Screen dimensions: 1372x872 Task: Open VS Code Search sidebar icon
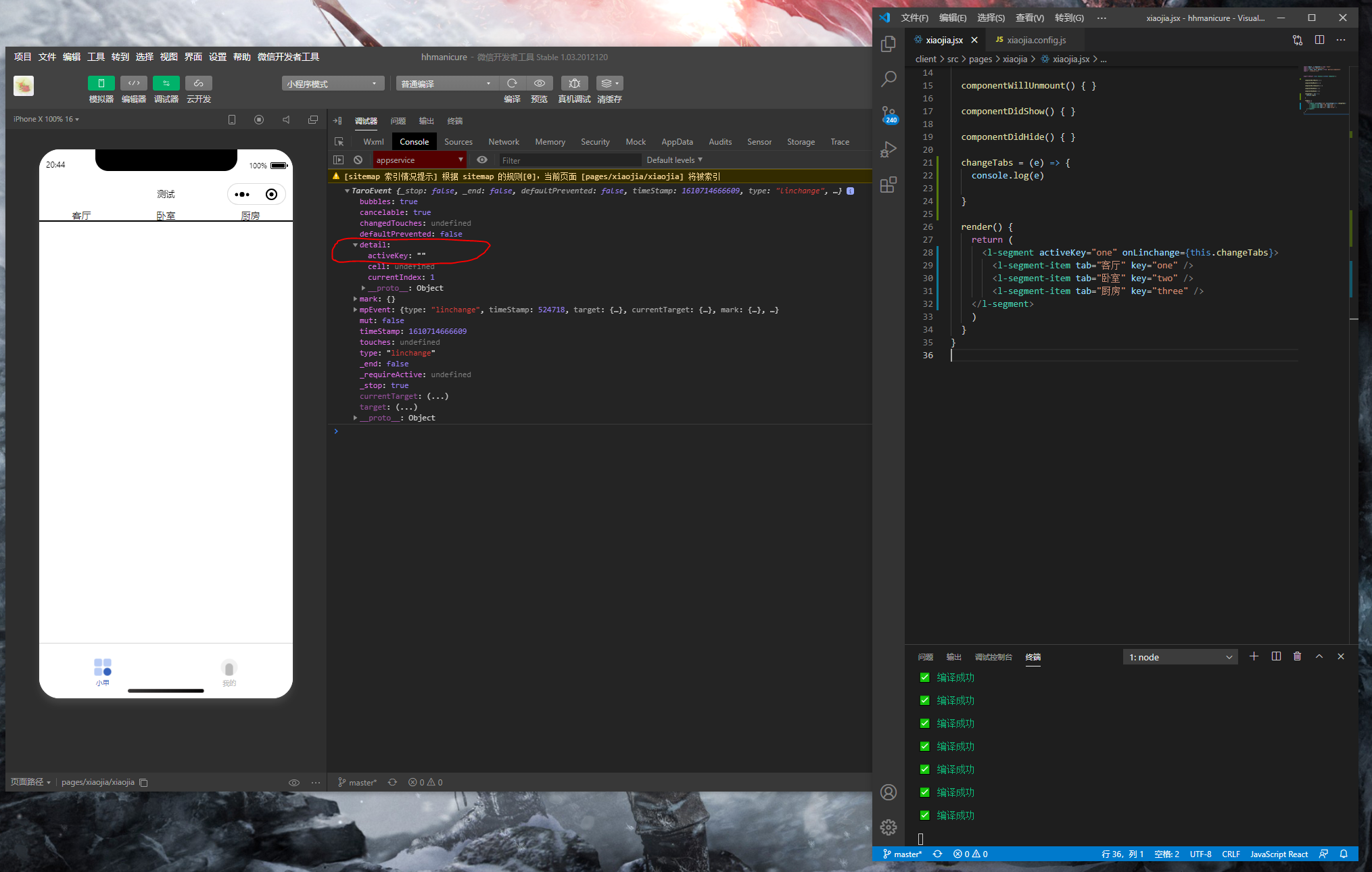[889, 79]
